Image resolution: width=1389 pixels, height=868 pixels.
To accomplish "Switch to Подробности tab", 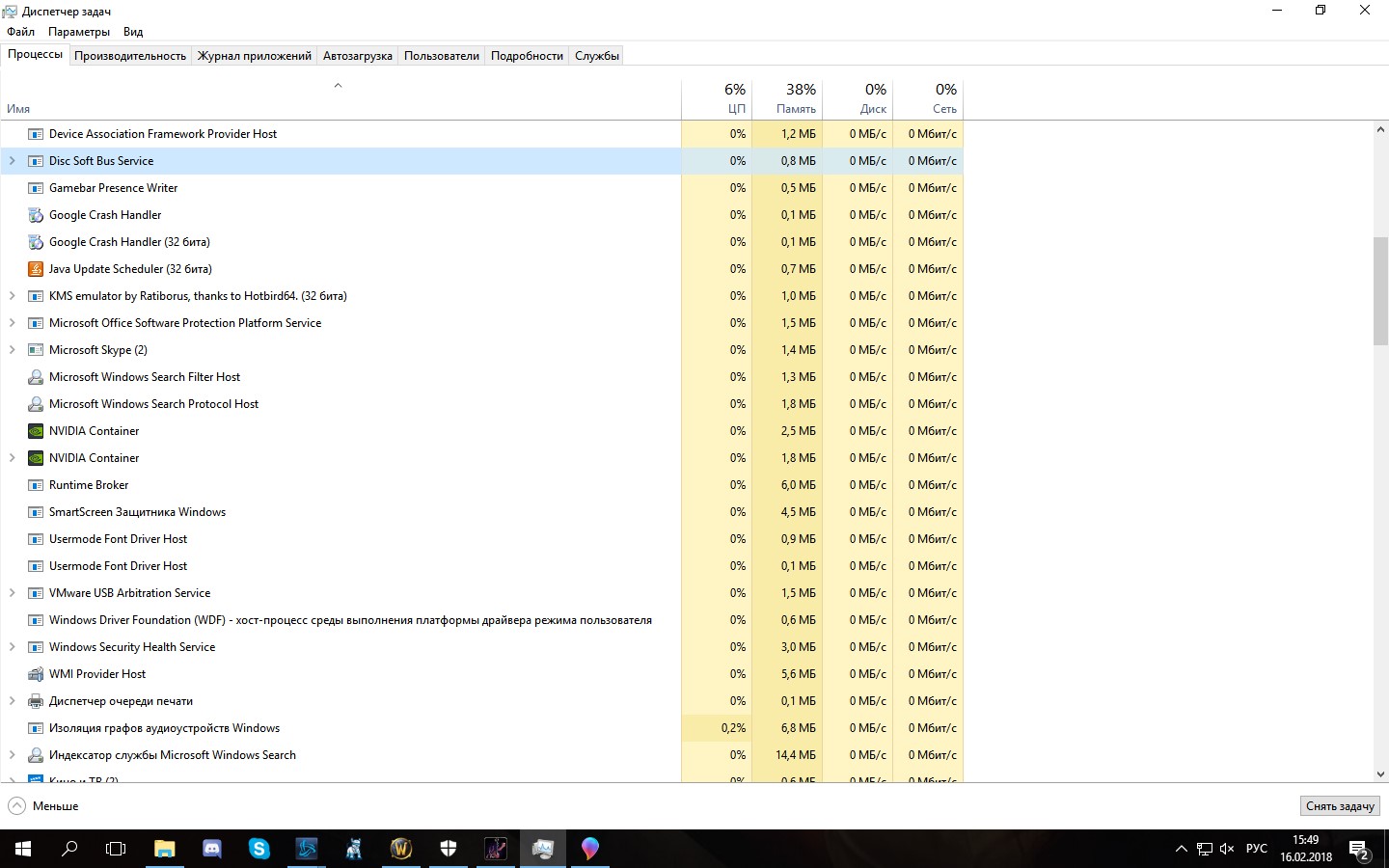I will point(527,56).
